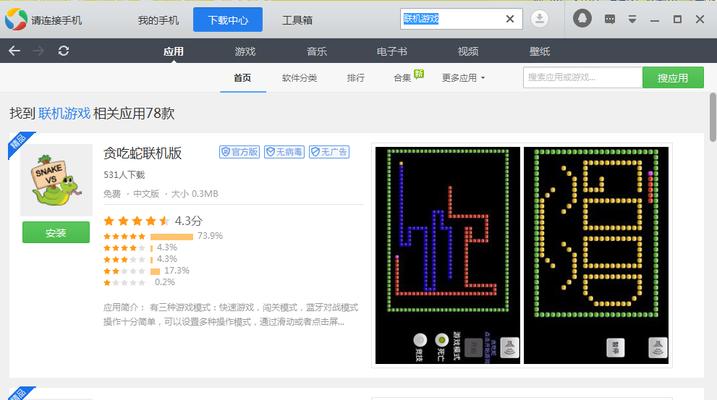Click the 贪吃蛇联机版 snake app icon

tap(56, 180)
